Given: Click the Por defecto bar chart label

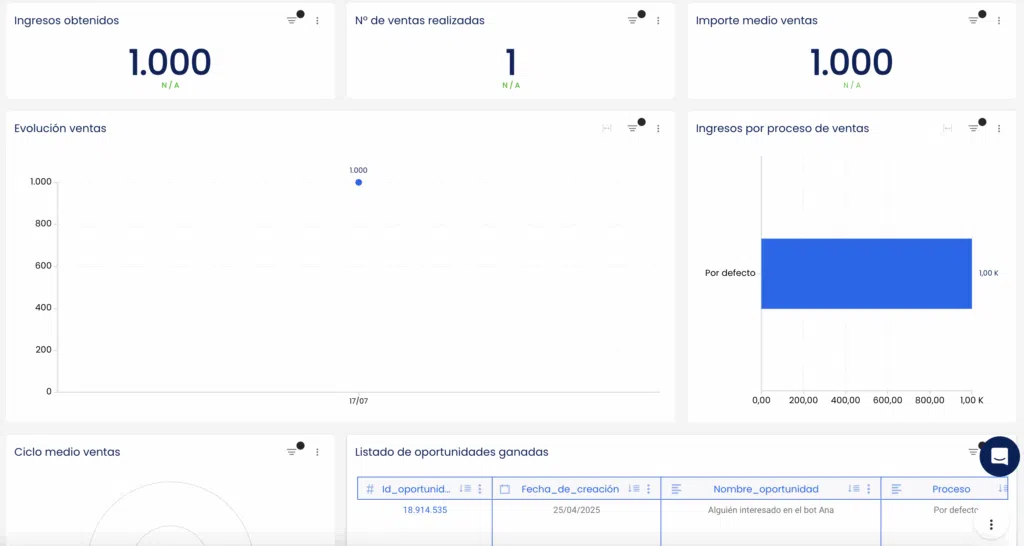Looking at the screenshot, I should [x=730, y=273].
